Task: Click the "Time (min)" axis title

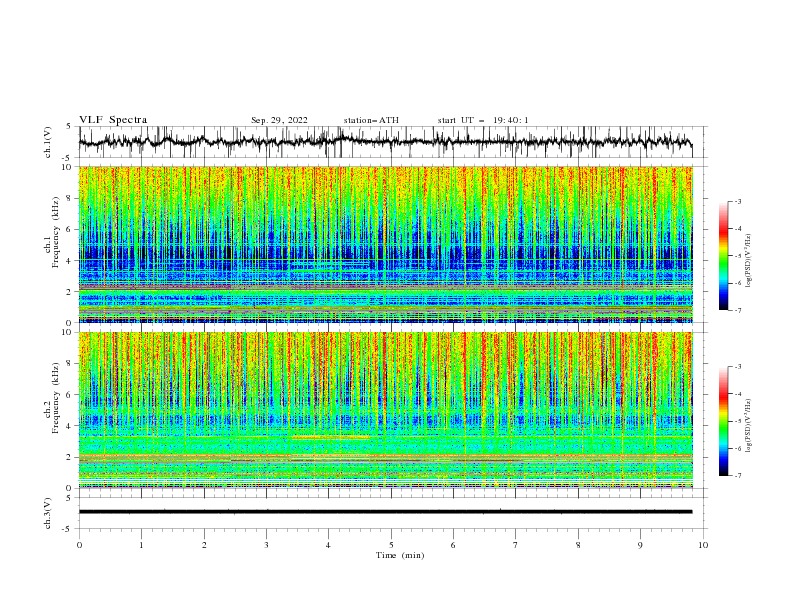Action: (x=400, y=555)
